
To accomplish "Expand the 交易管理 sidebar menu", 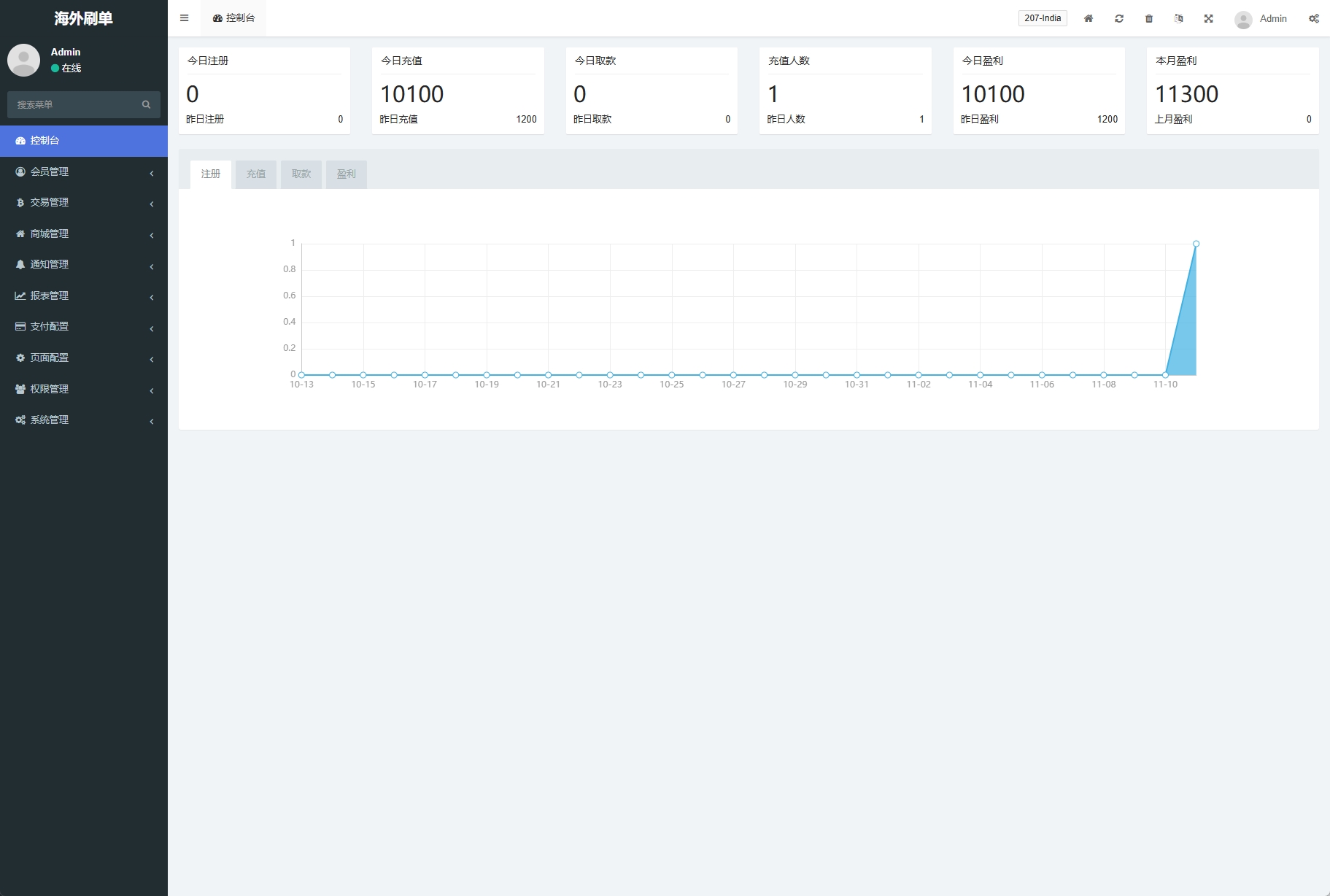I will click(83, 202).
